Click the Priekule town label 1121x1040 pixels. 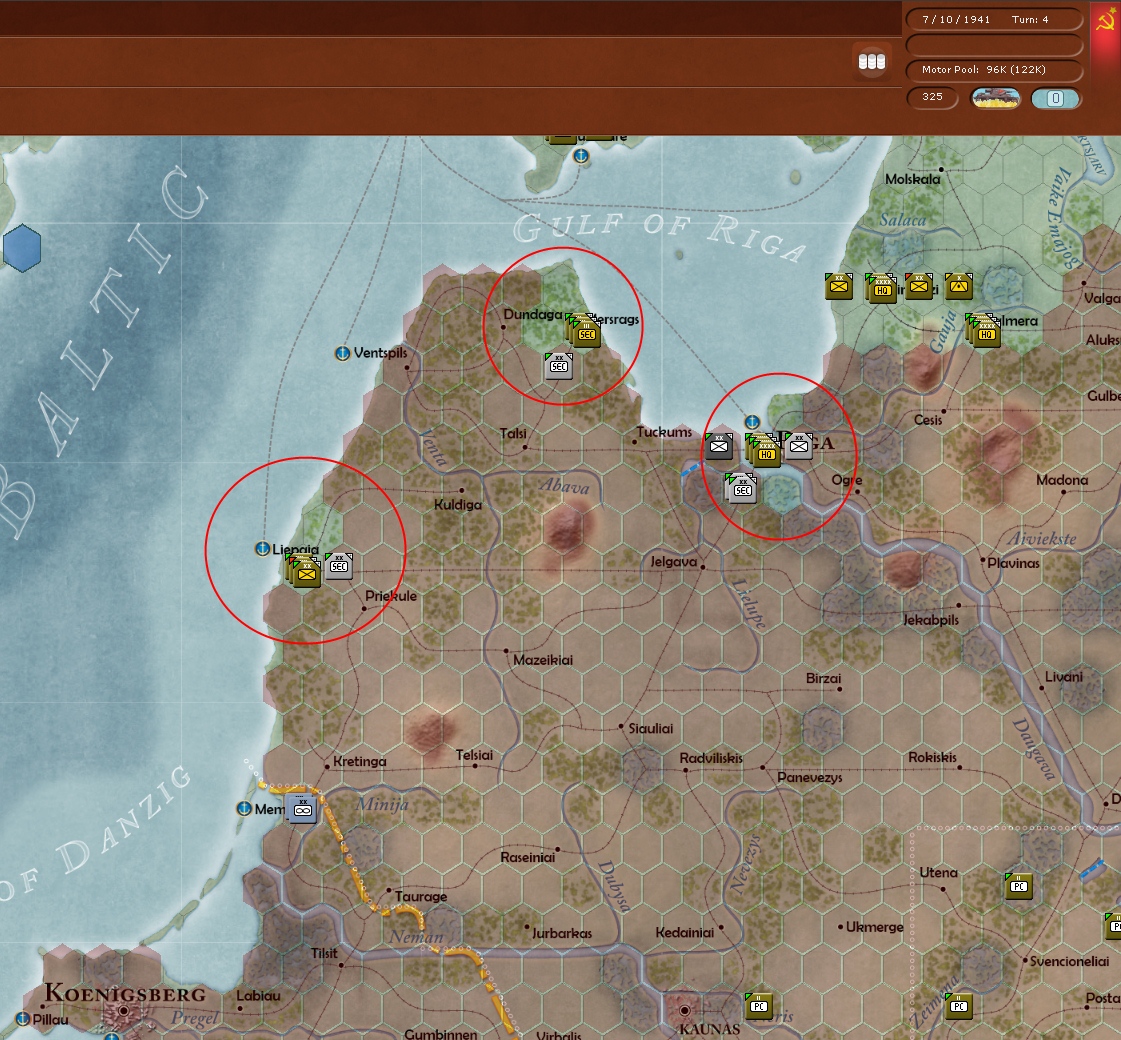pyautogui.click(x=390, y=596)
